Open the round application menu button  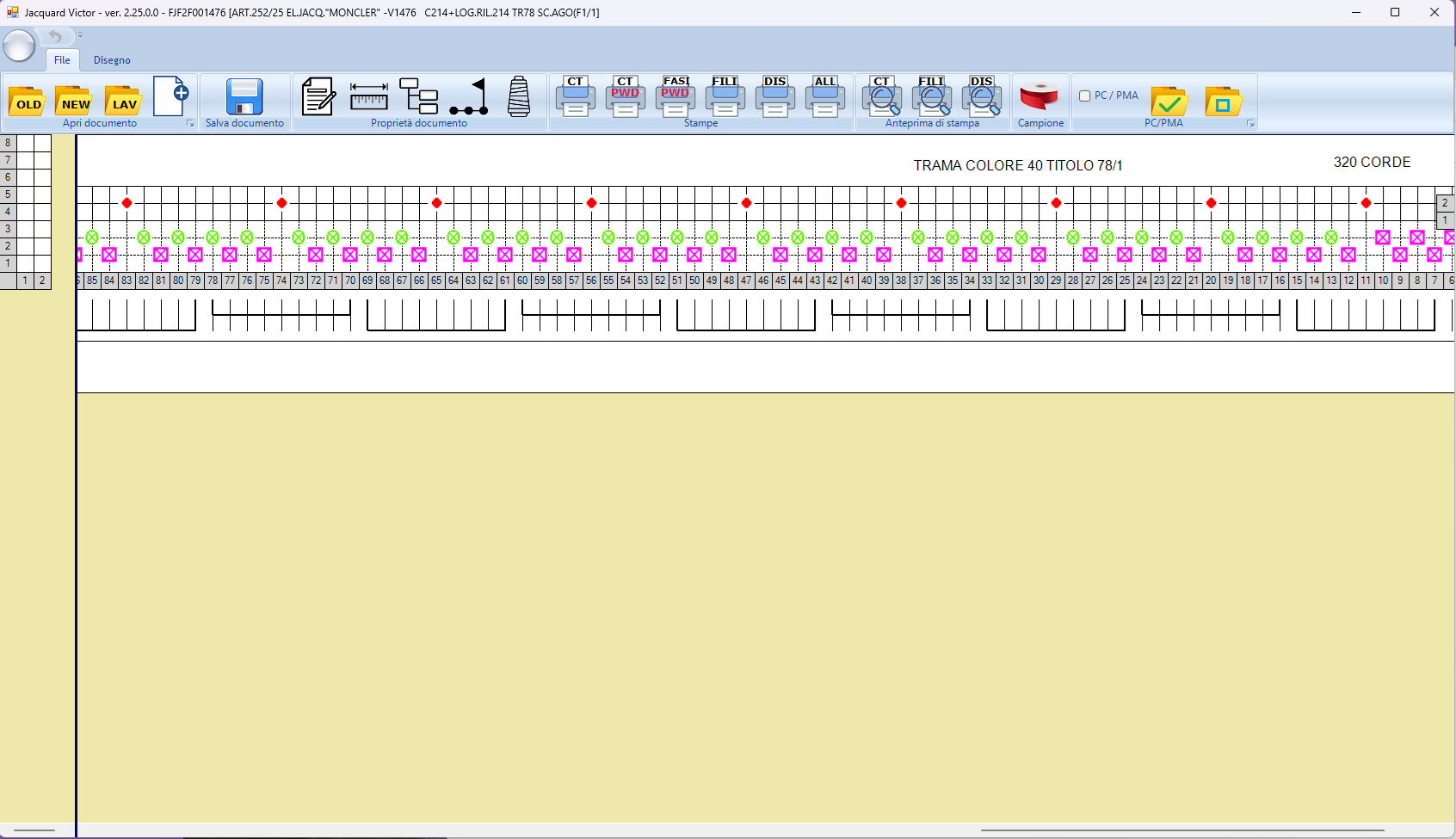point(19,46)
